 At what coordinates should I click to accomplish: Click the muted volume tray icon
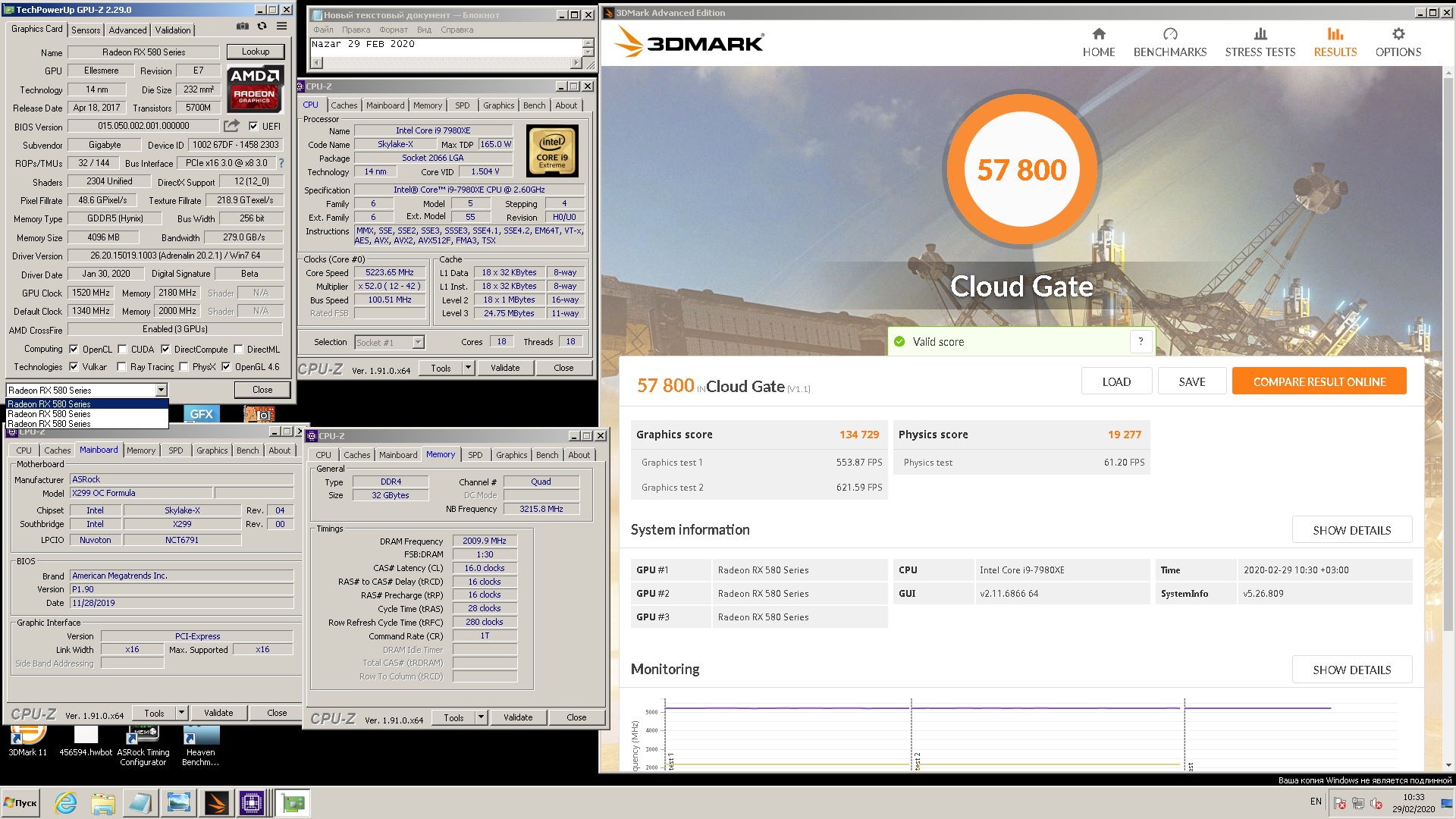1376,804
